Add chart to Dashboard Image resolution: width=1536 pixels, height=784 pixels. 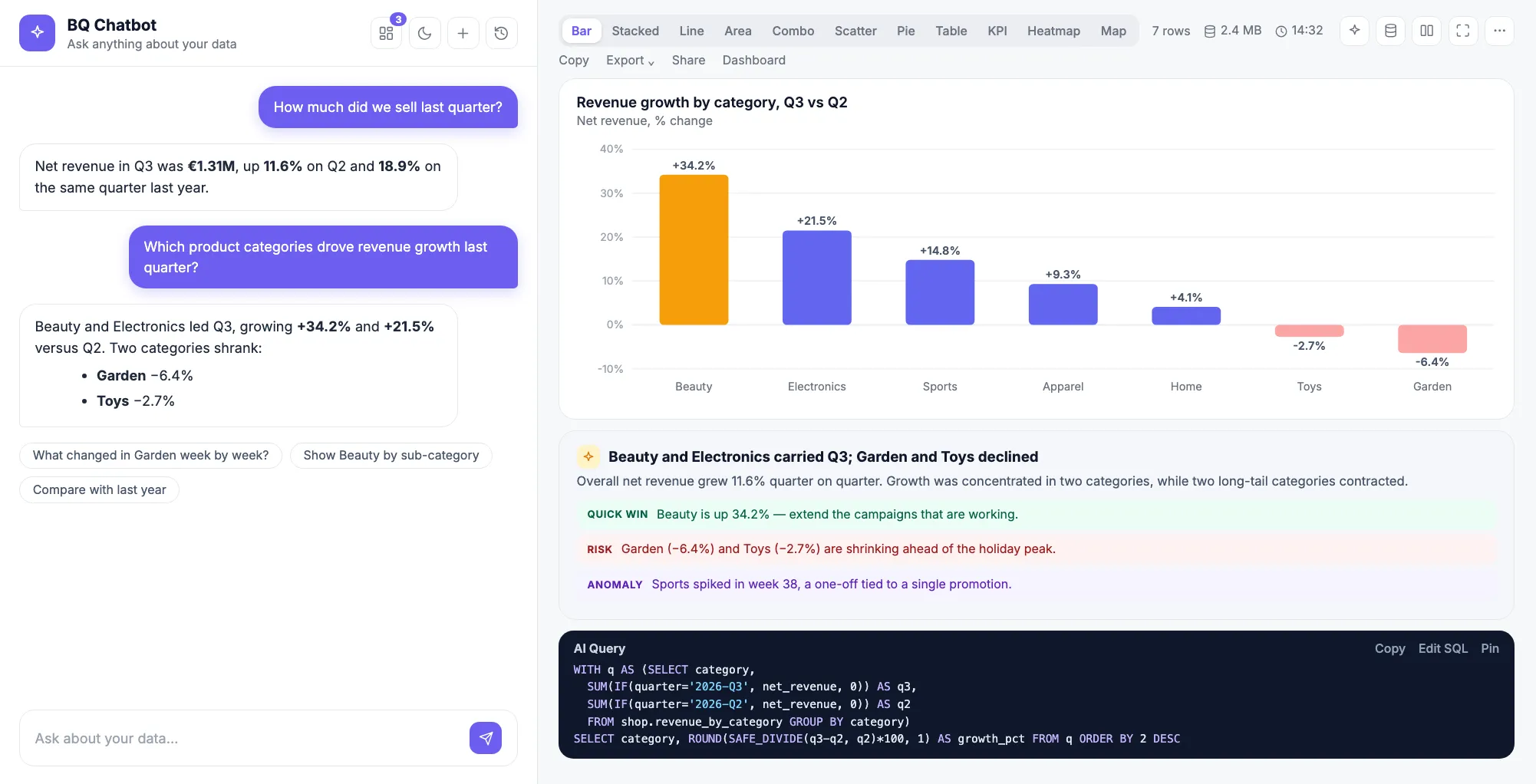click(753, 60)
